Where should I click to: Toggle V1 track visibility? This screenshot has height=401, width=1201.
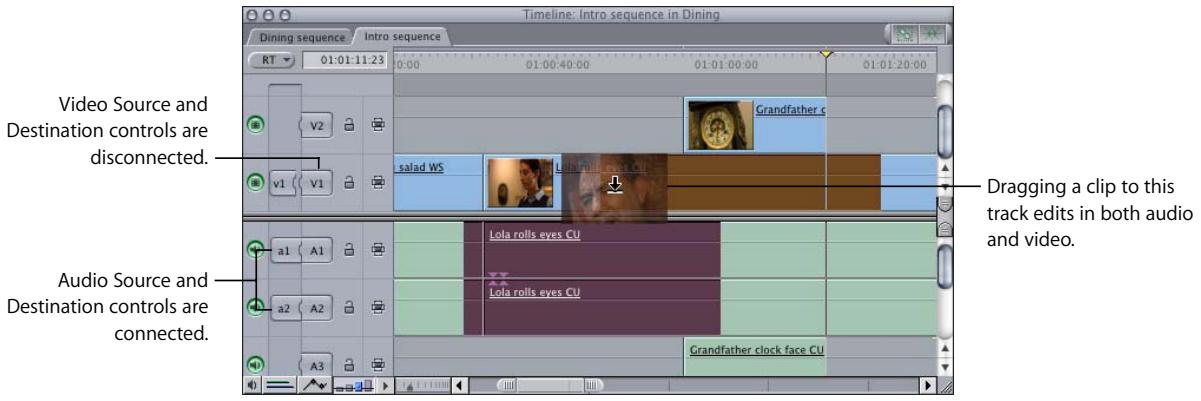tap(256, 183)
